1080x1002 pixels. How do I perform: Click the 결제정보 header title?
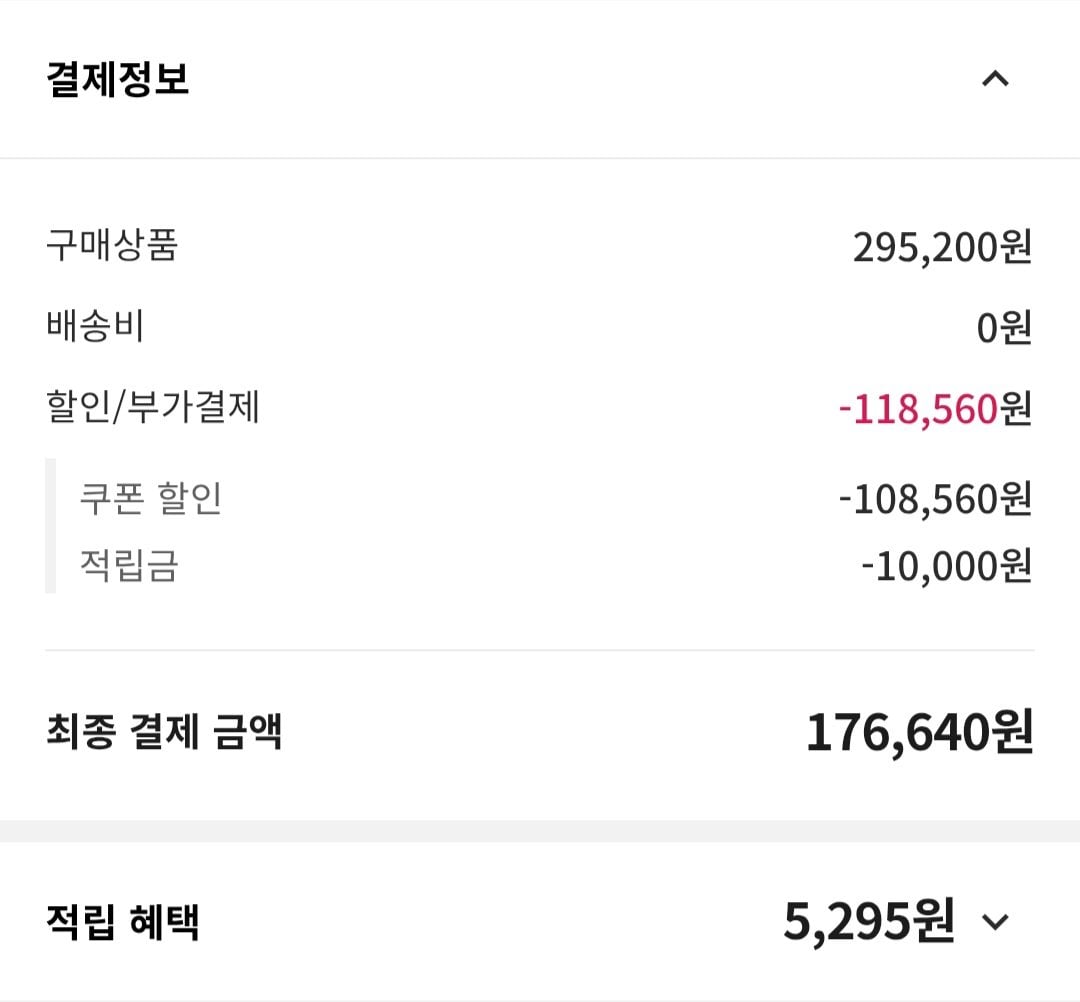117,79
